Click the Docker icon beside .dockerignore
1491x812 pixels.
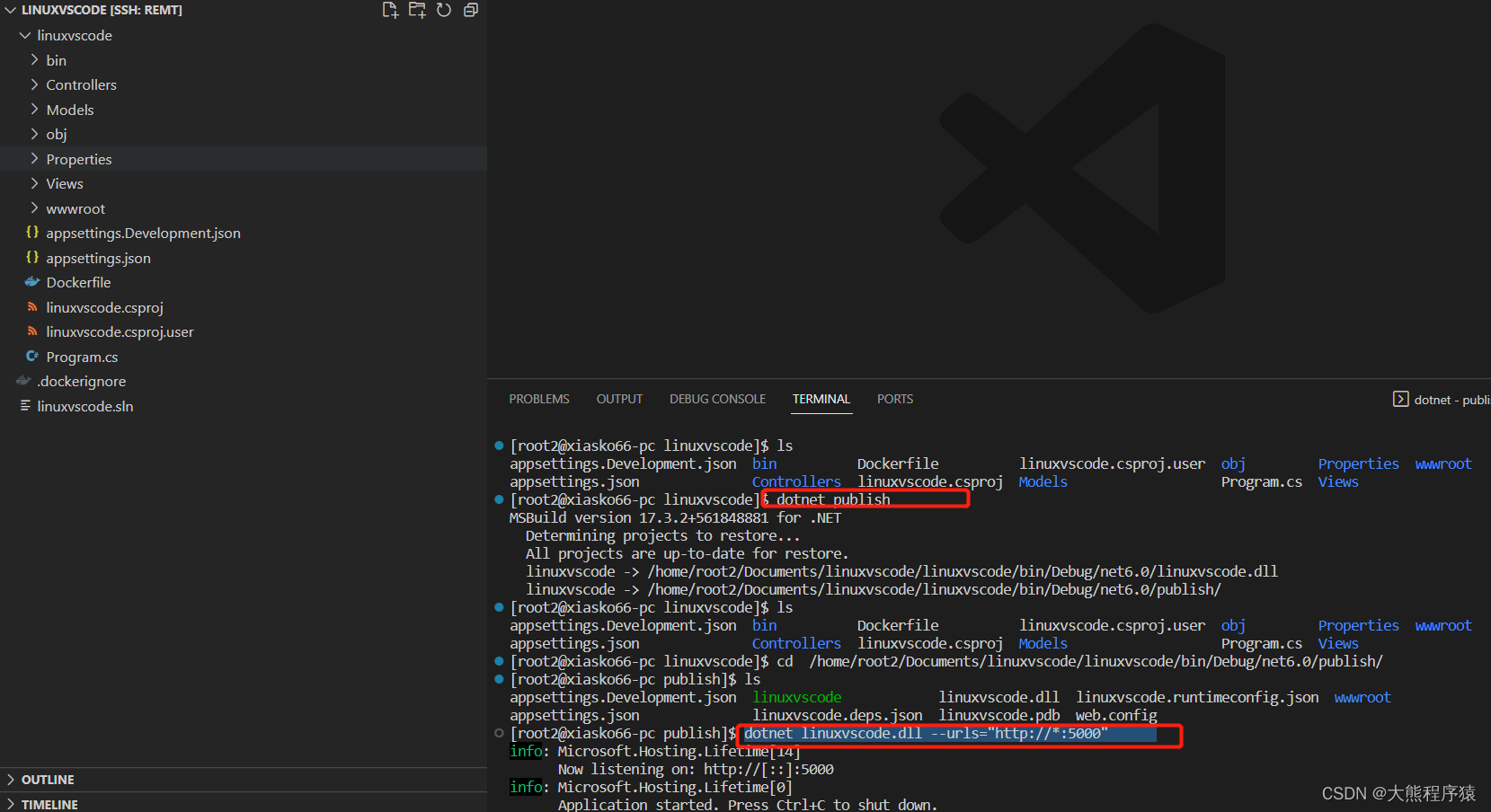(23, 381)
